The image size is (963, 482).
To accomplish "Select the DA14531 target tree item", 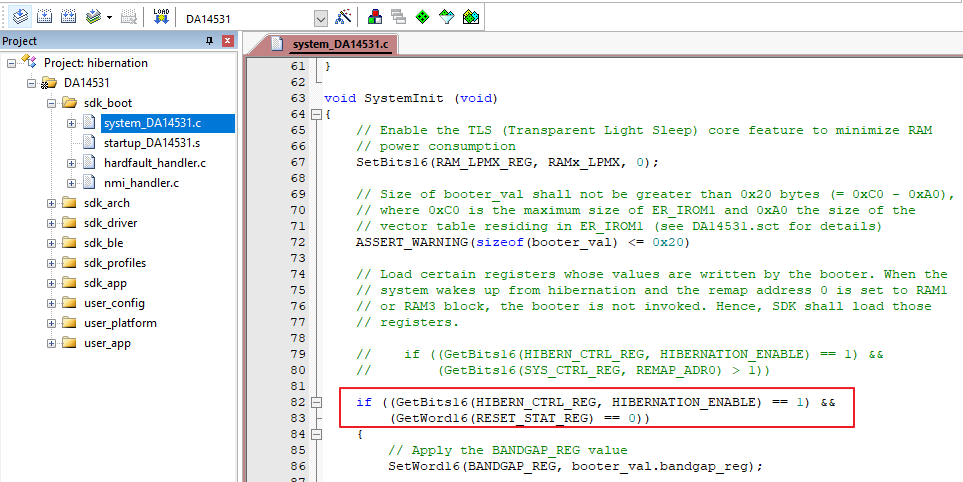I will click(87, 84).
